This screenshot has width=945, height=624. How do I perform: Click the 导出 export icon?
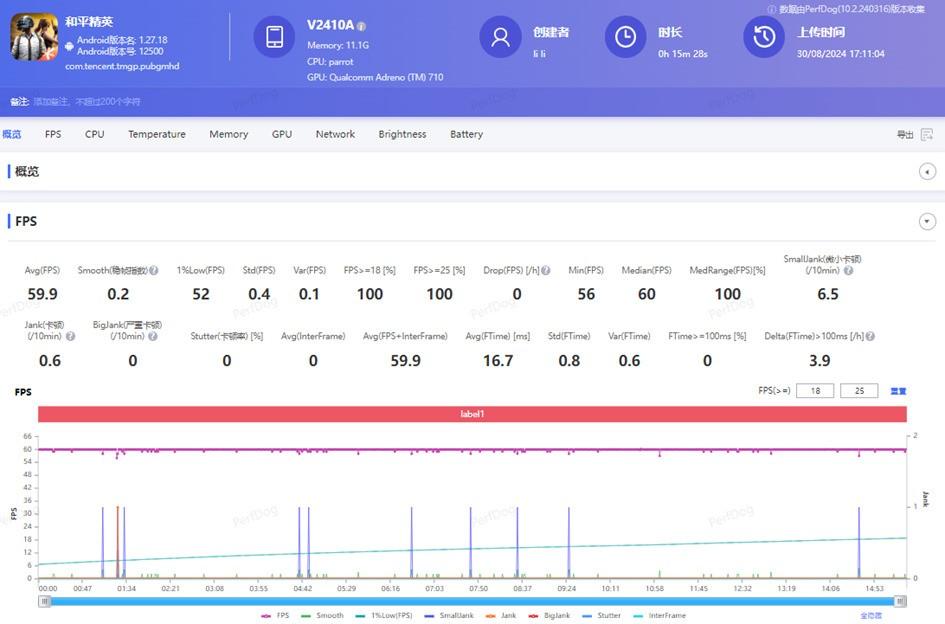[x=903, y=133]
